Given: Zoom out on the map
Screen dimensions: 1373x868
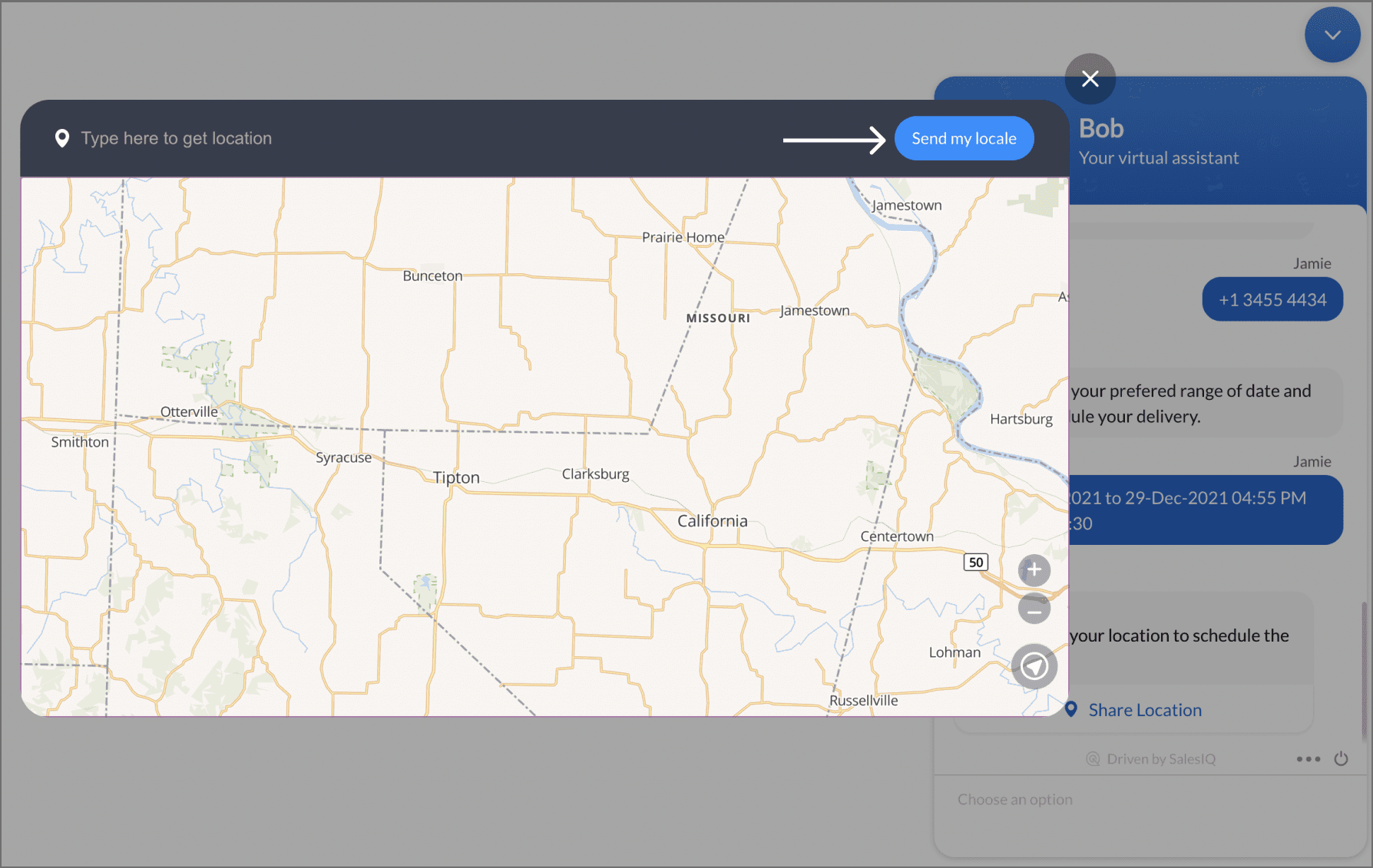Looking at the screenshot, I should (x=1034, y=610).
